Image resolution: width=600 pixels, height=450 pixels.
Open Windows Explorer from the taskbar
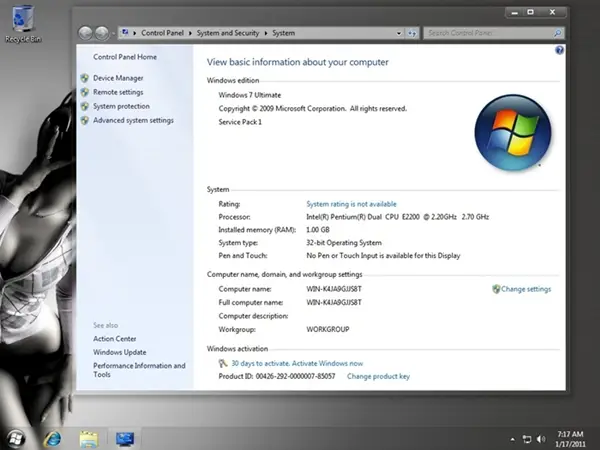point(88,439)
